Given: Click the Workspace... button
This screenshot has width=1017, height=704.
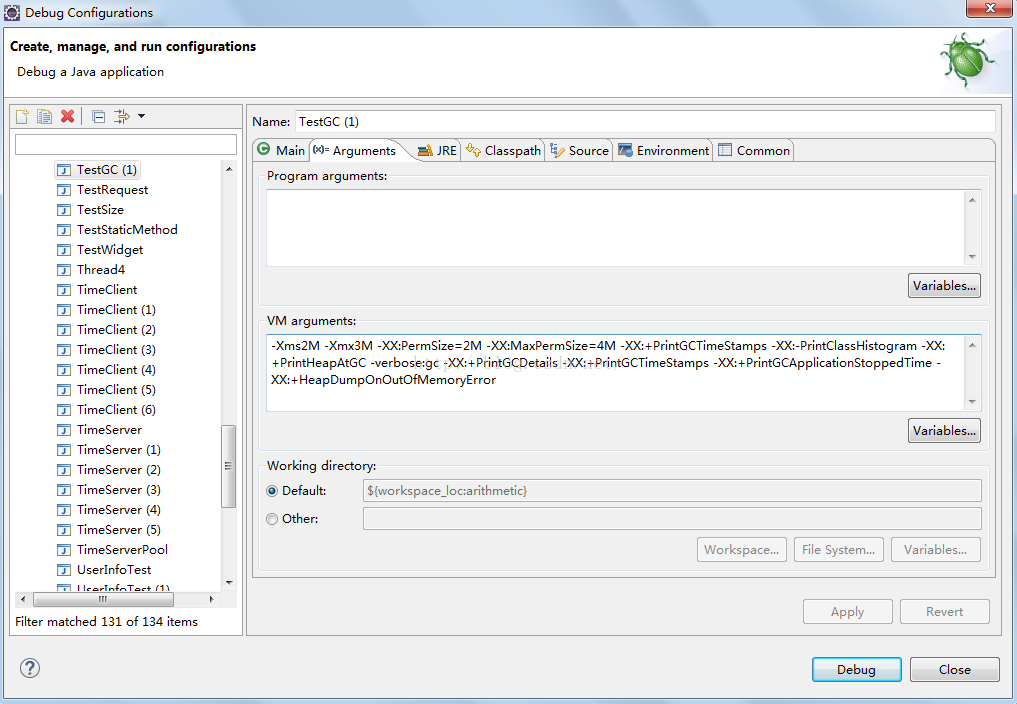Looking at the screenshot, I should [742, 550].
